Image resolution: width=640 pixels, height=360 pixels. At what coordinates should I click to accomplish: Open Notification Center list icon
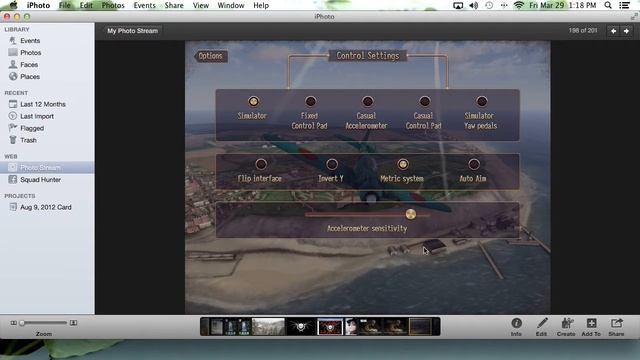tap(624, 5)
